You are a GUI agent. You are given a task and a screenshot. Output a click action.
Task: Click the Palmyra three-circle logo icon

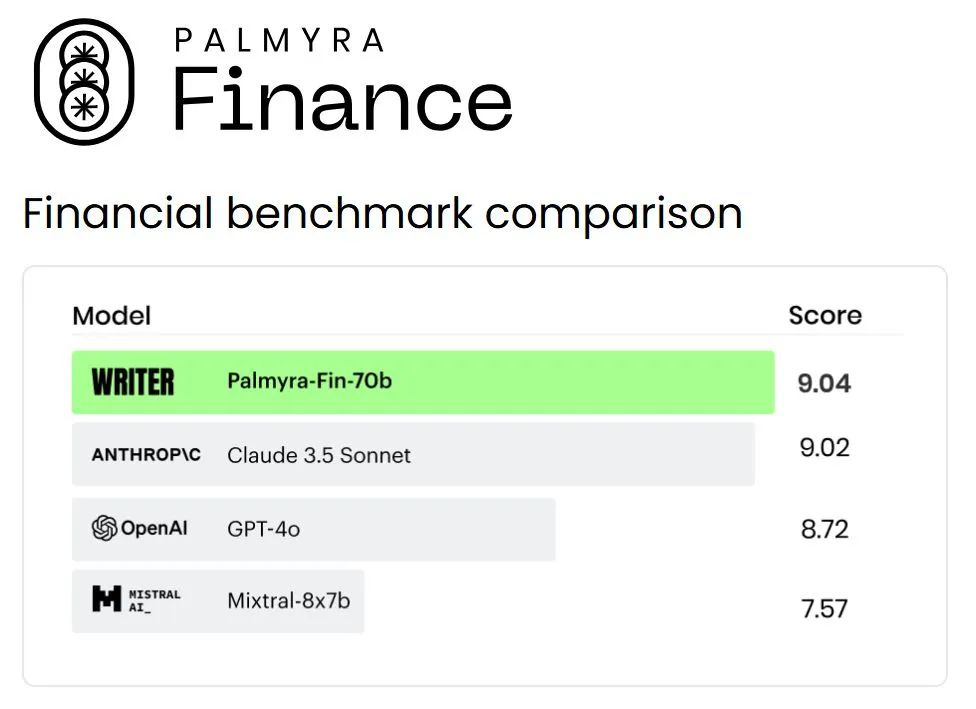84,82
